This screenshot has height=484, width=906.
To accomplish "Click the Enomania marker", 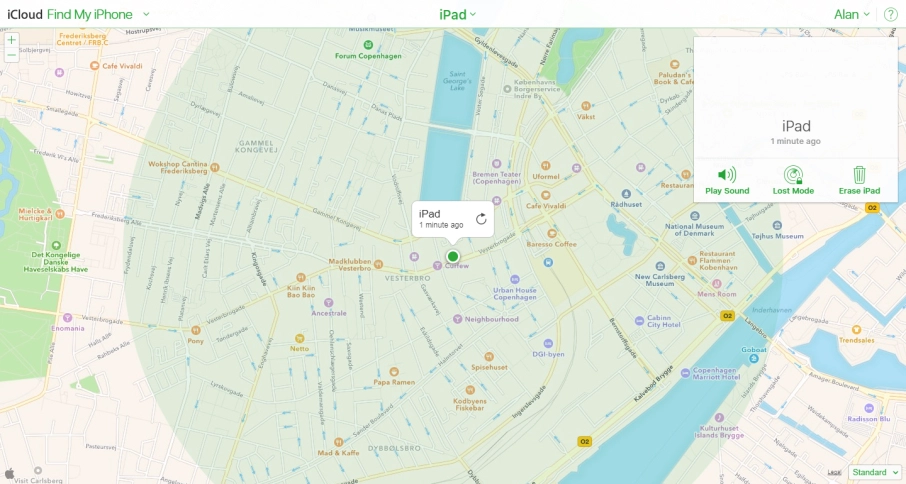I will (67, 318).
